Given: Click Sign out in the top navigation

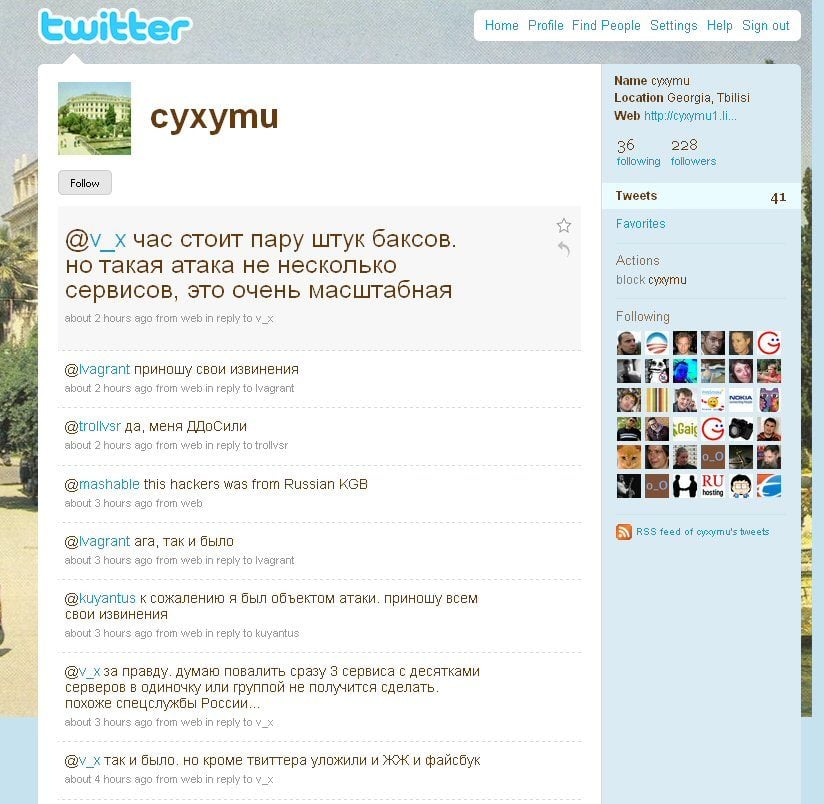Looking at the screenshot, I should click(766, 25).
